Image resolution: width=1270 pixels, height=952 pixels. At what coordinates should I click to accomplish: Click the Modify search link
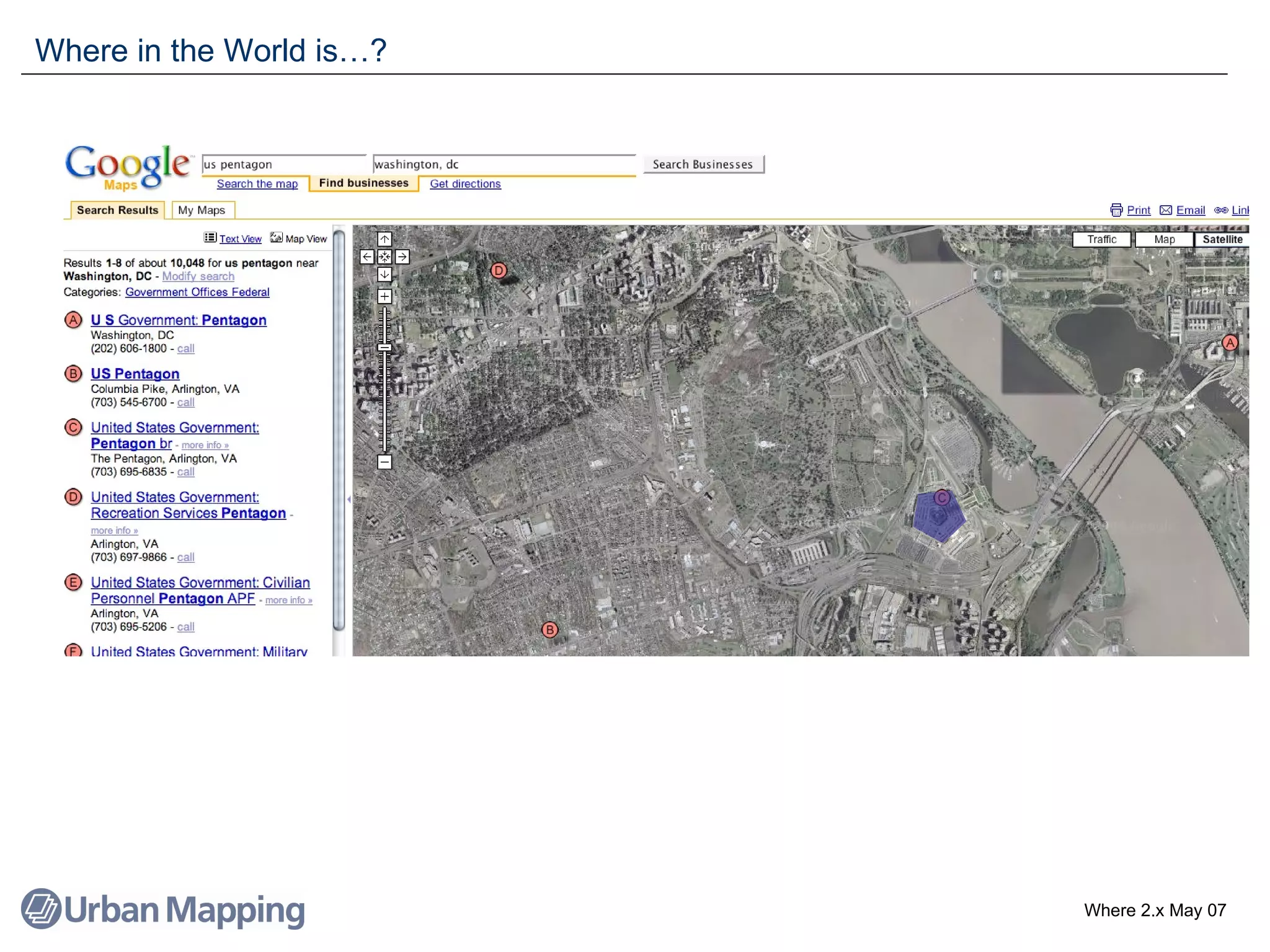pos(198,276)
